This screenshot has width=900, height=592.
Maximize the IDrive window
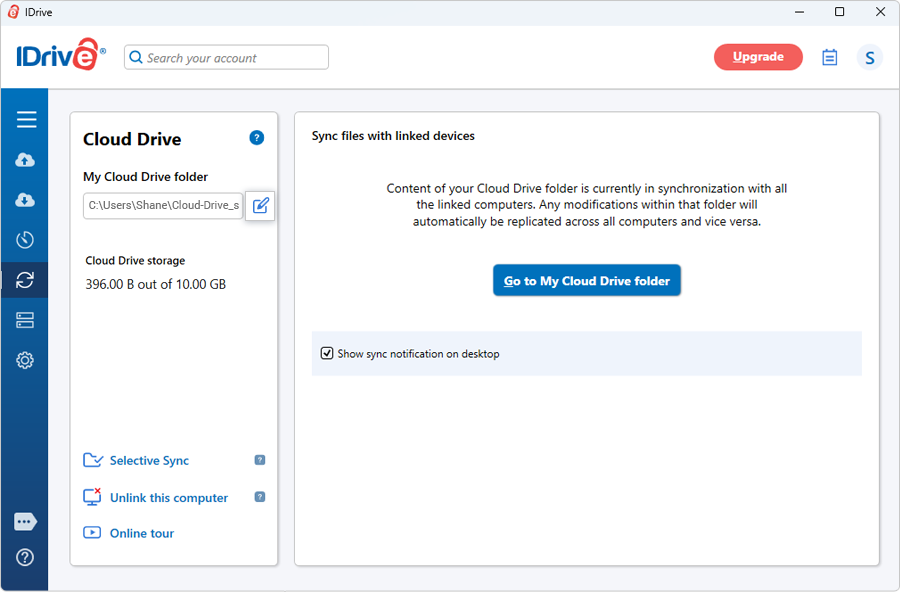click(x=839, y=12)
